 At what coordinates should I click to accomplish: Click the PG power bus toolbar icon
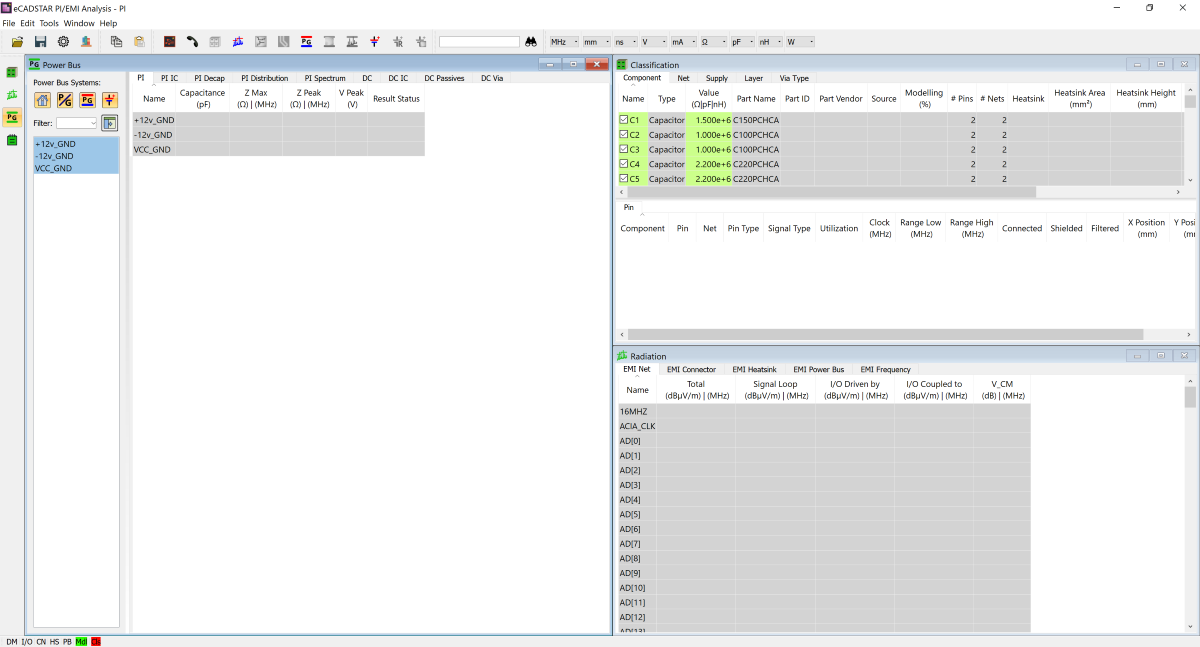click(x=306, y=42)
